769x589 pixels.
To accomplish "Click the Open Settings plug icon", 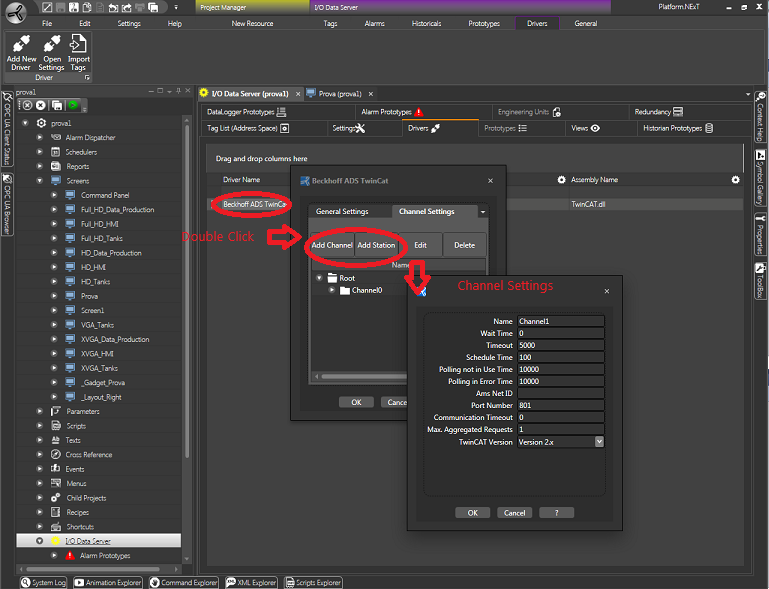I will coord(51,44).
